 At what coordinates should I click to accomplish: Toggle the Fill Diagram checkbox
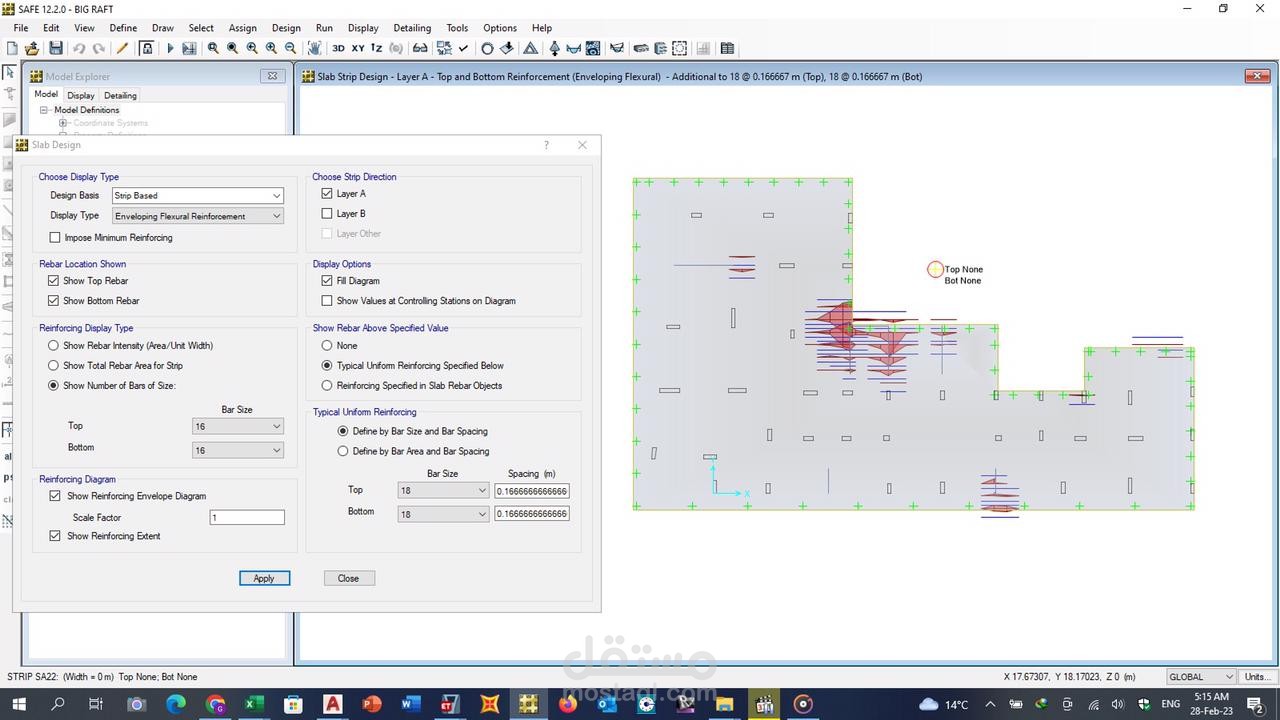click(x=327, y=281)
